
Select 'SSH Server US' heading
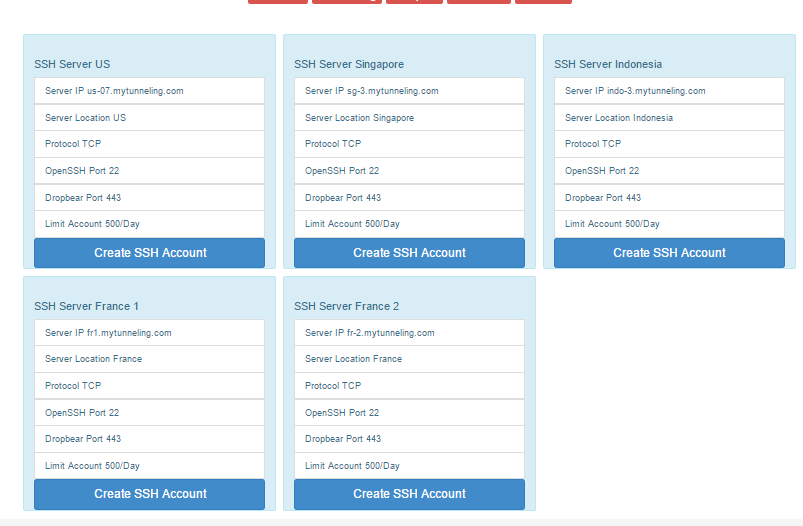click(72, 64)
